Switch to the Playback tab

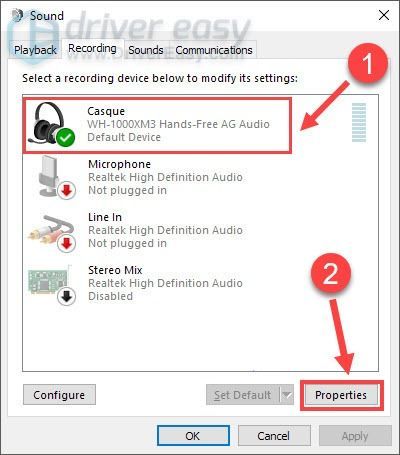coord(35,50)
